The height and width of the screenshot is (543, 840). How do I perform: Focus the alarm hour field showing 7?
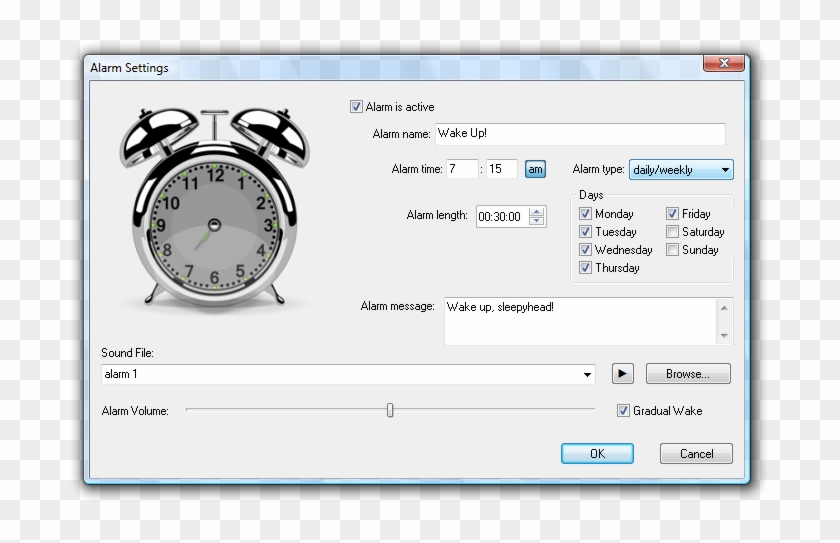(x=462, y=169)
